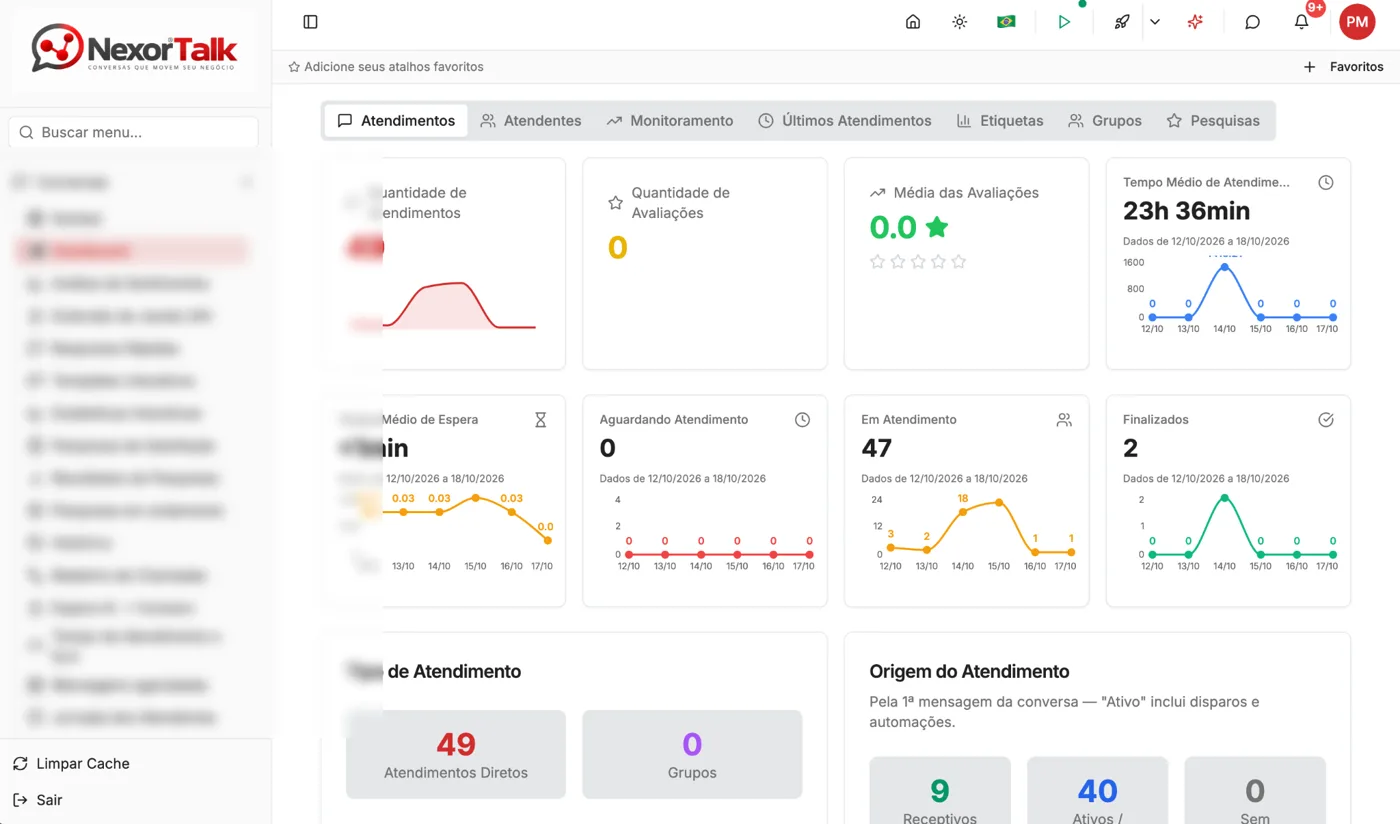Click the empty five-star rating row
Viewport: 1400px width, 824px height.
pos(918,262)
